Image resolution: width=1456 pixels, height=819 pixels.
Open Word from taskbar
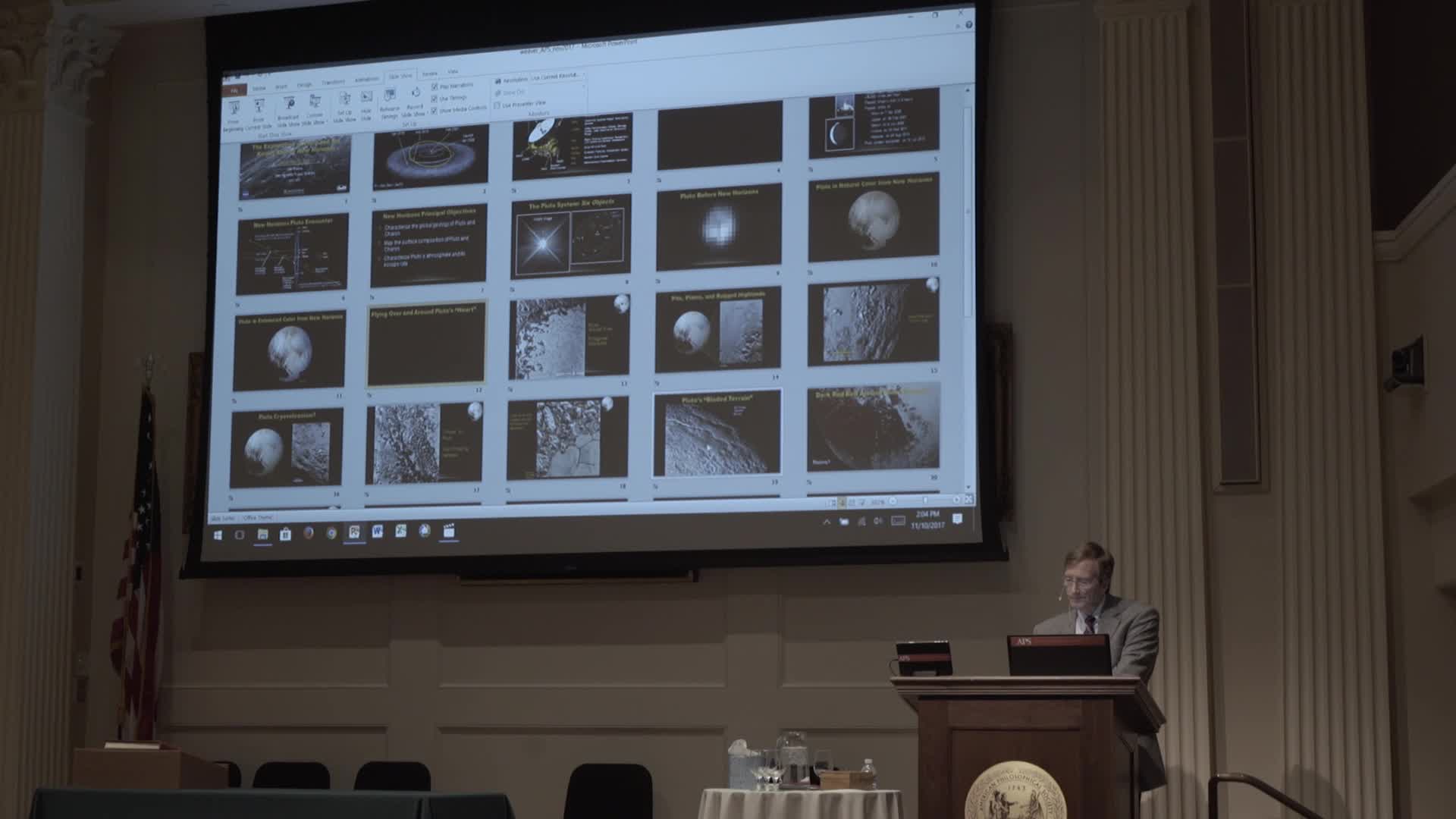pyautogui.click(x=378, y=532)
